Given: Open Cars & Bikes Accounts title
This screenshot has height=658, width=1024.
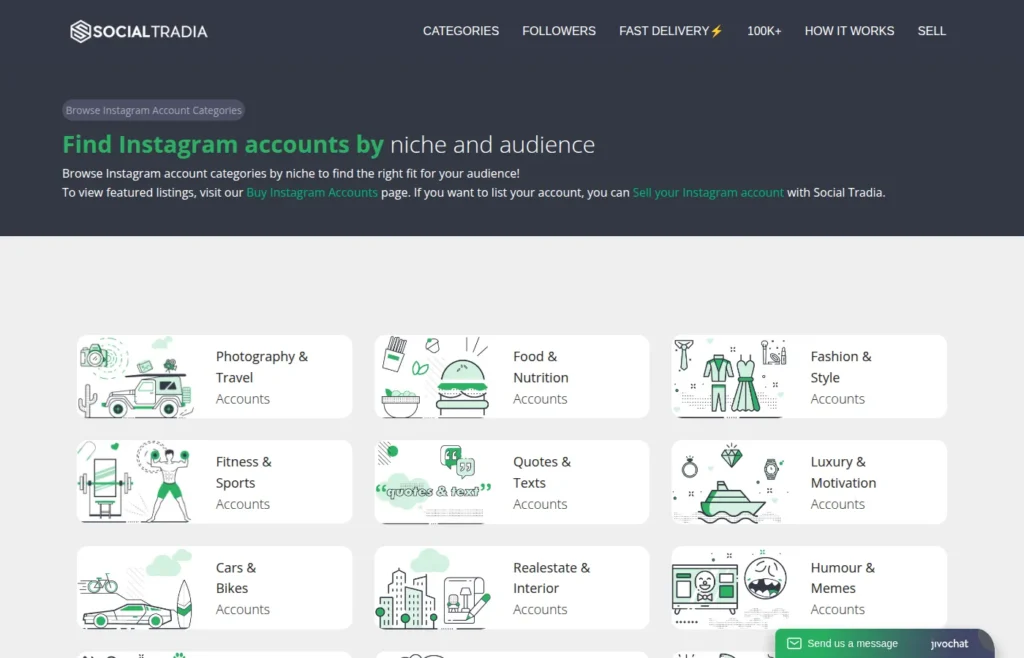Looking at the screenshot, I should 242,588.
